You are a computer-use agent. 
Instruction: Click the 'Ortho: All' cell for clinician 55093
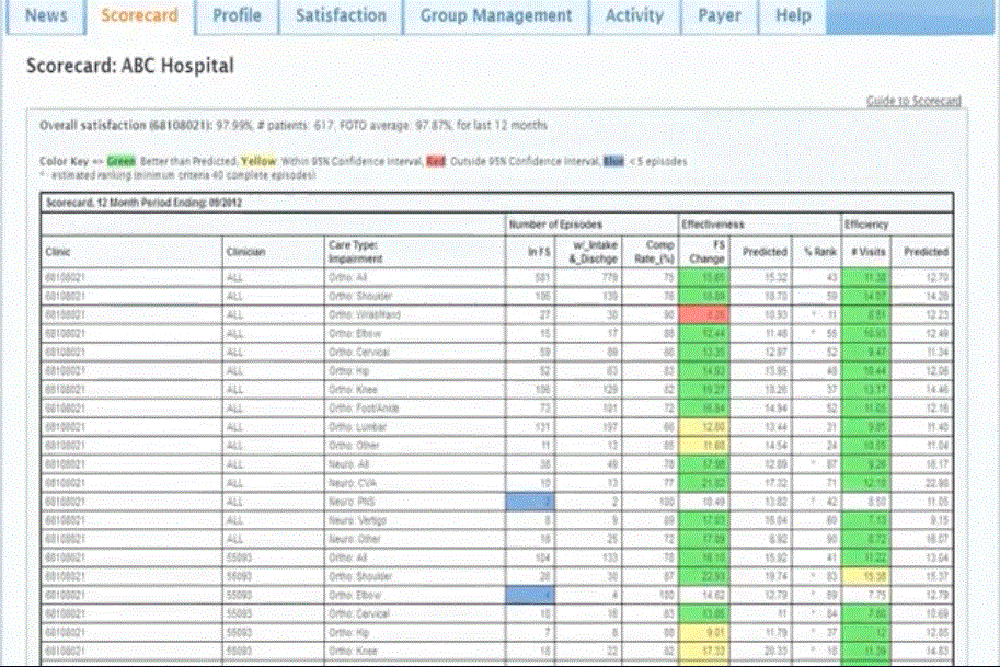415,558
